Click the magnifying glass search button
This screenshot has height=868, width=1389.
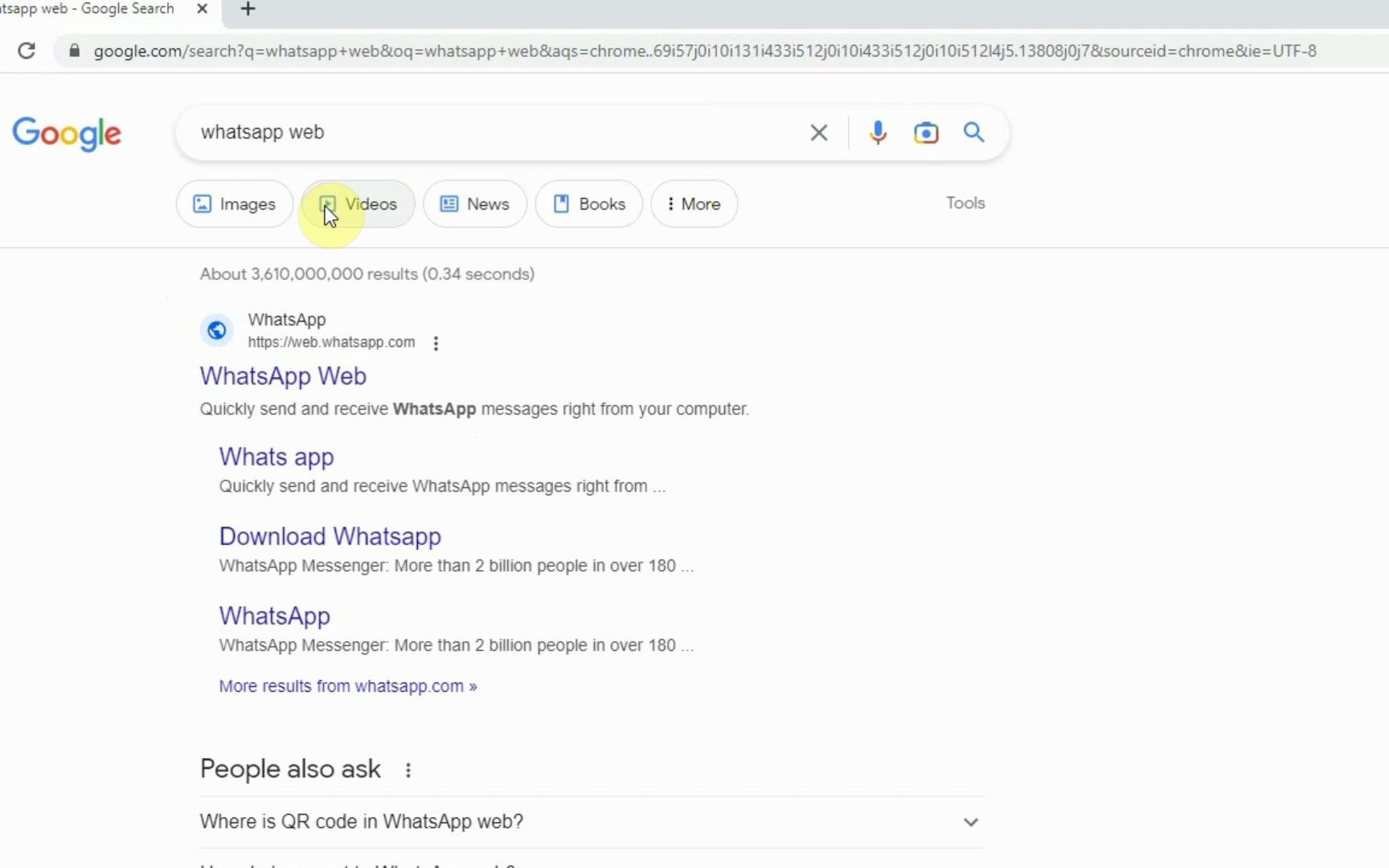[x=973, y=133]
